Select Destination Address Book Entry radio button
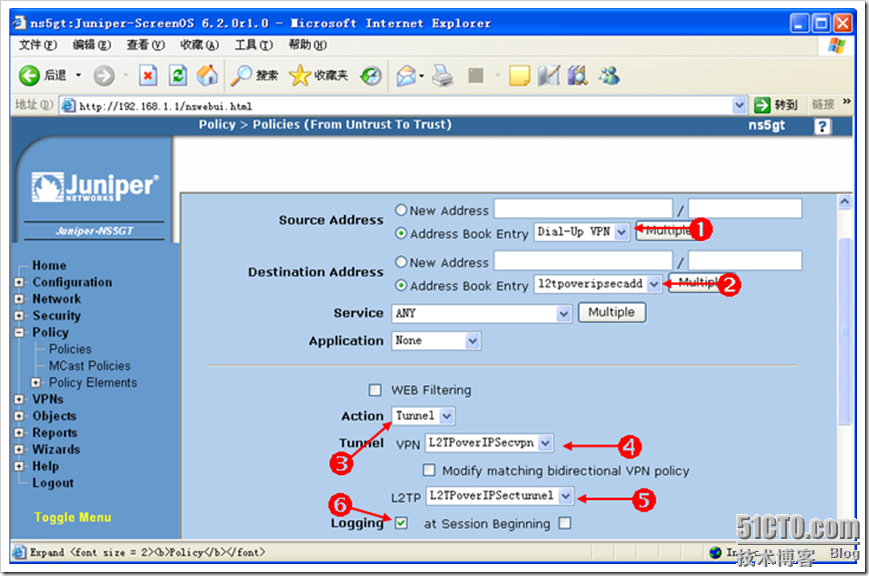The height and width of the screenshot is (576, 869). tap(401, 286)
